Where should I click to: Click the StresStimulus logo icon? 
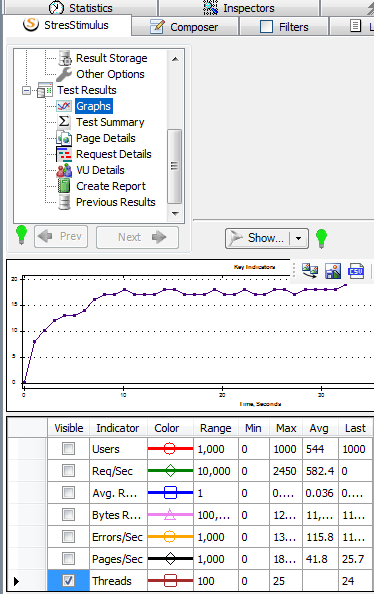[x=31, y=24]
